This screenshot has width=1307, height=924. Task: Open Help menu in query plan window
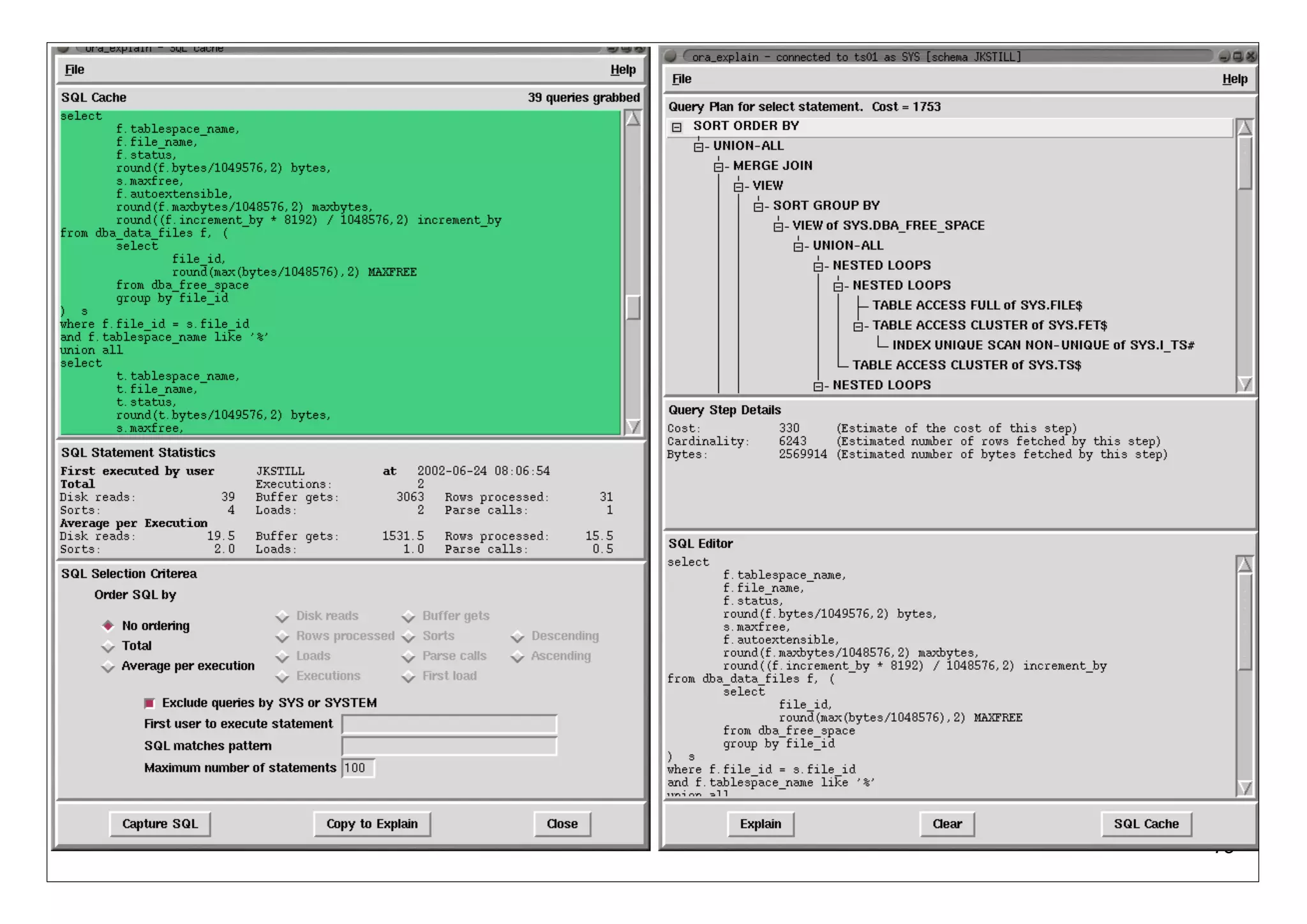(x=1234, y=79)
